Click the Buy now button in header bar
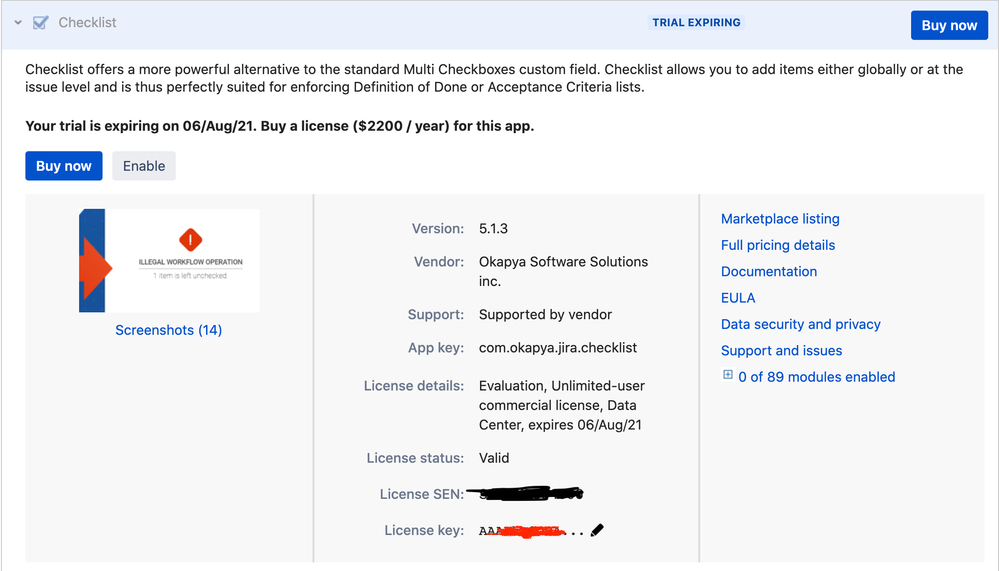The width and height of the screenshot is (999, 571). (x=949, y=25)
